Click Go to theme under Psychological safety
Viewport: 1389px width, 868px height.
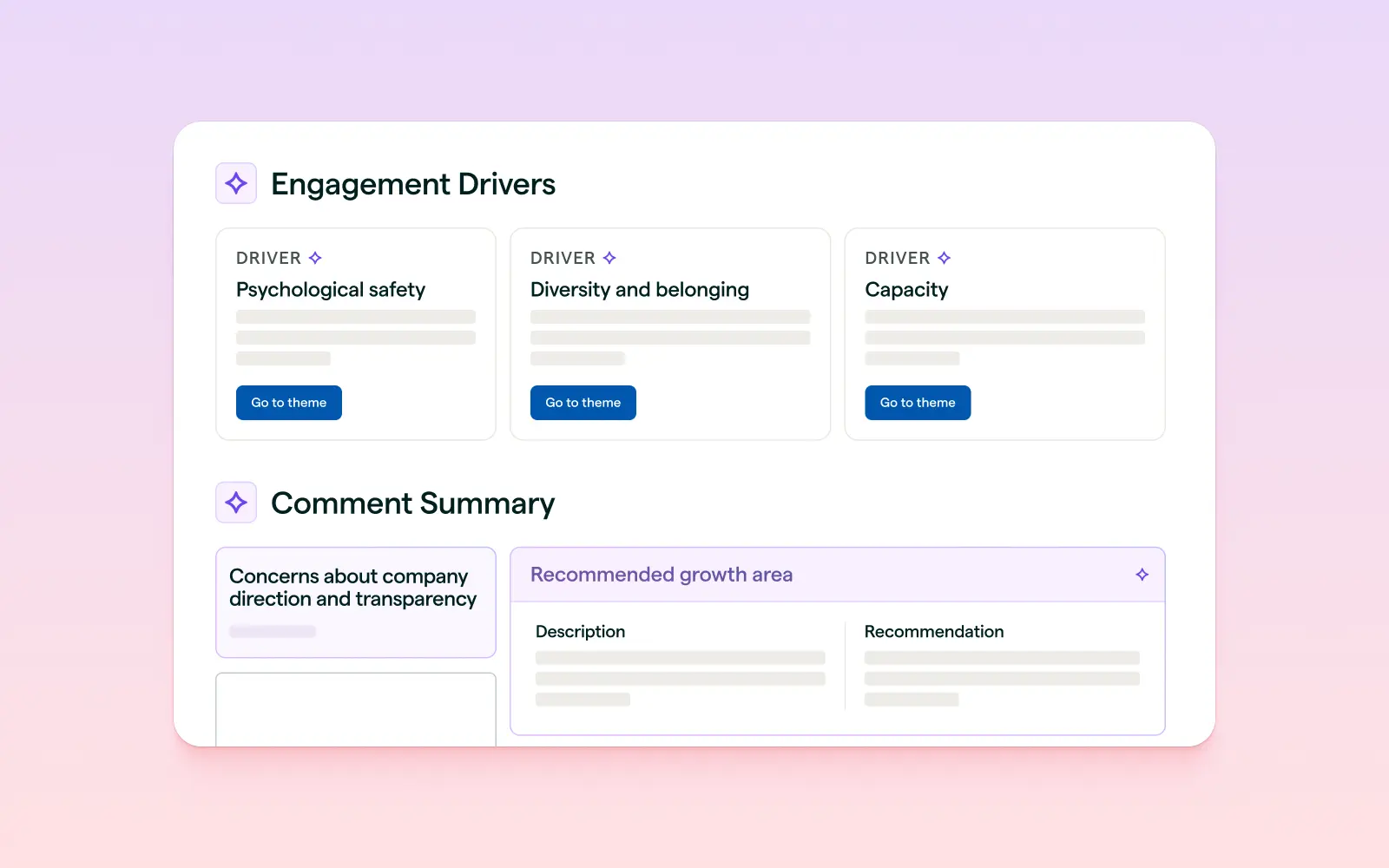point(288,402)
